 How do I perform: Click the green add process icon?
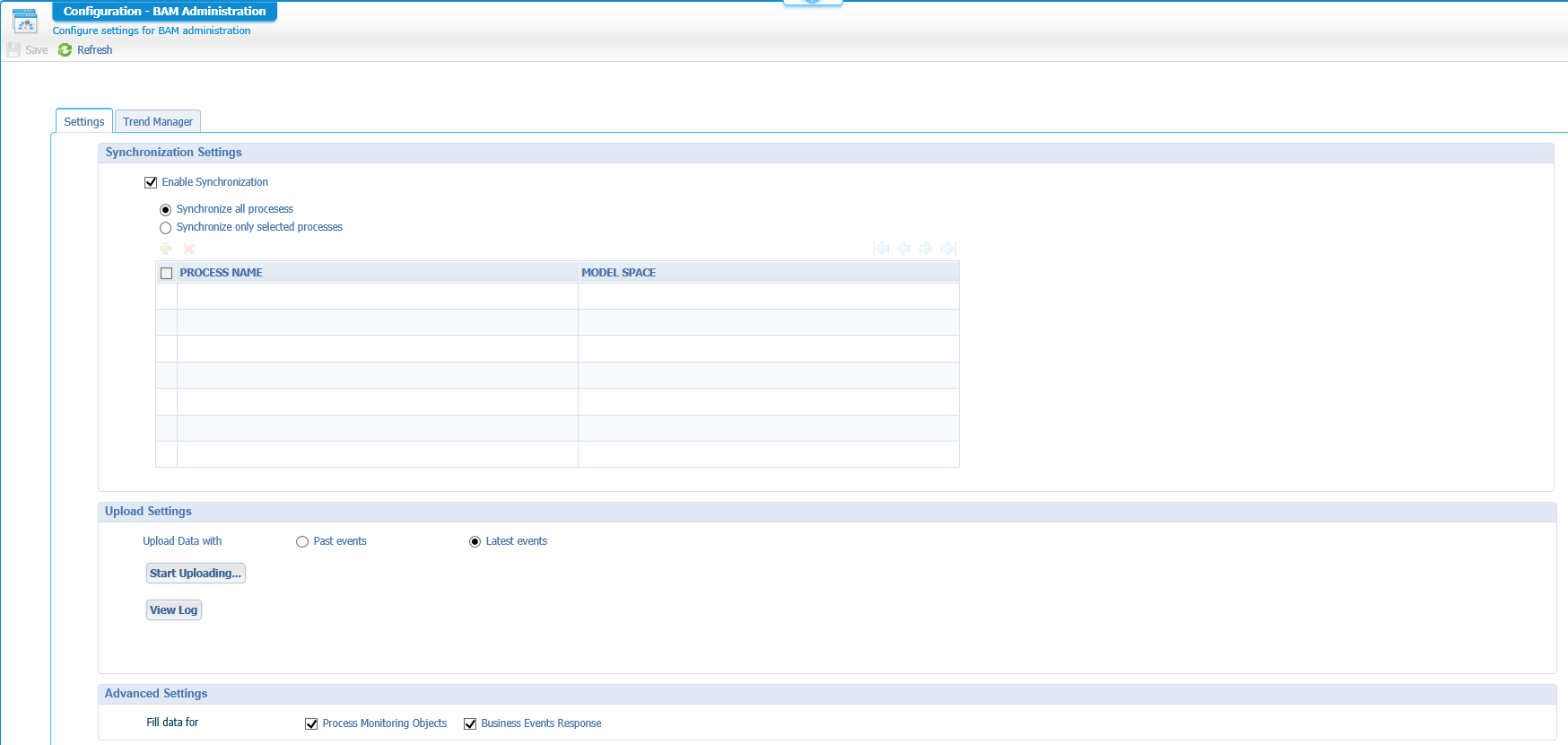coord(166,249)
